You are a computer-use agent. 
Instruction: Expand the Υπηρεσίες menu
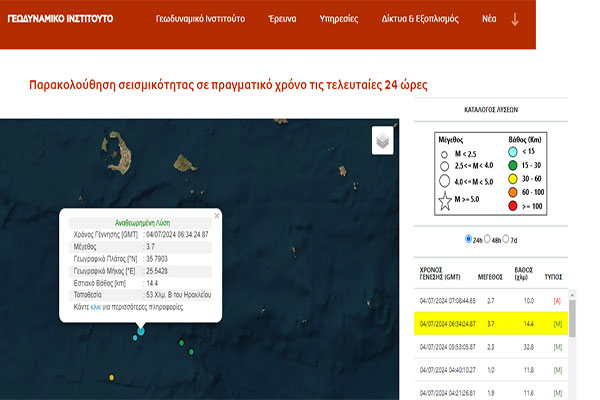tap(339, 19)
